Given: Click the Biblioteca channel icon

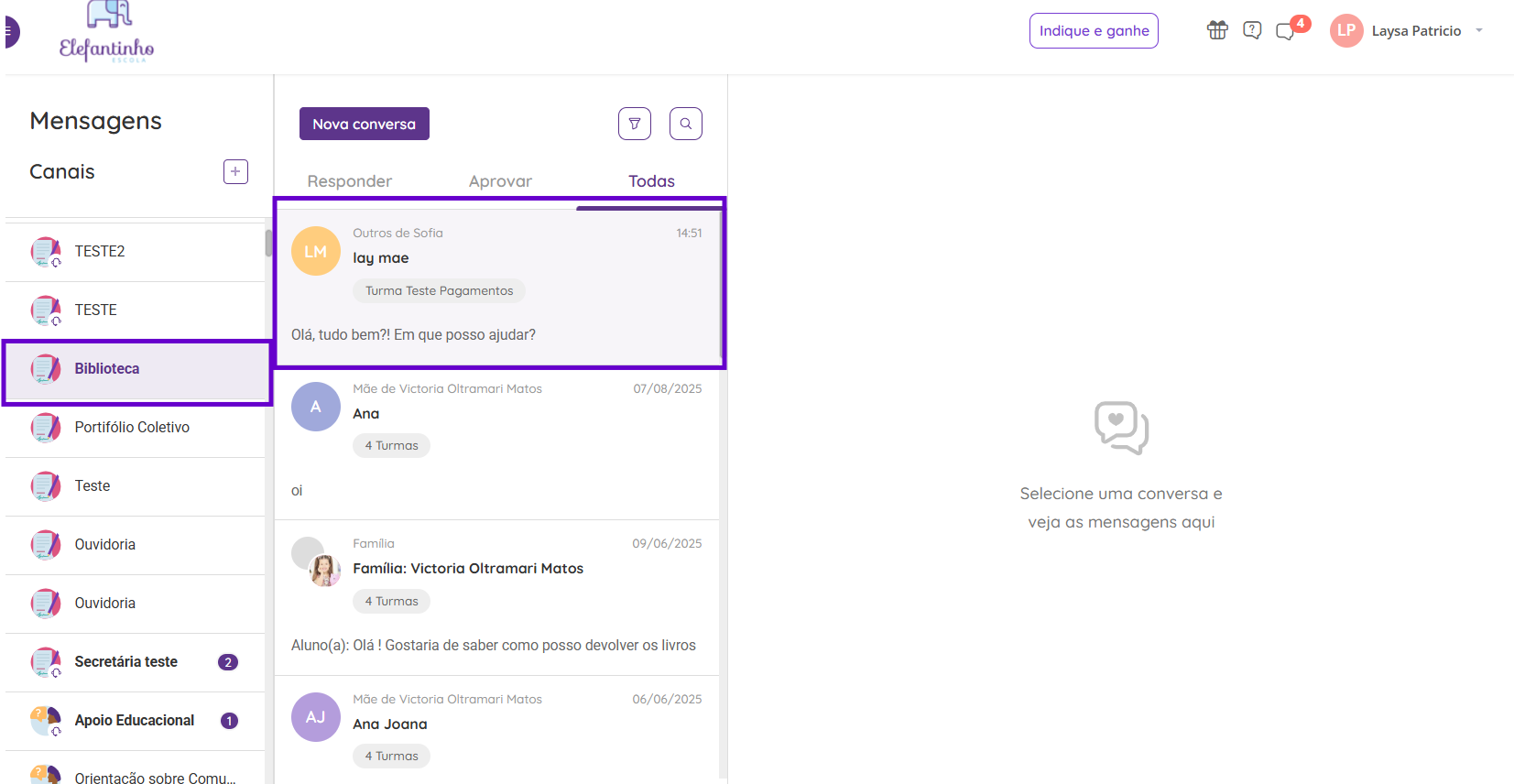Looking at the screenshot, I should [x=46, y=368].
